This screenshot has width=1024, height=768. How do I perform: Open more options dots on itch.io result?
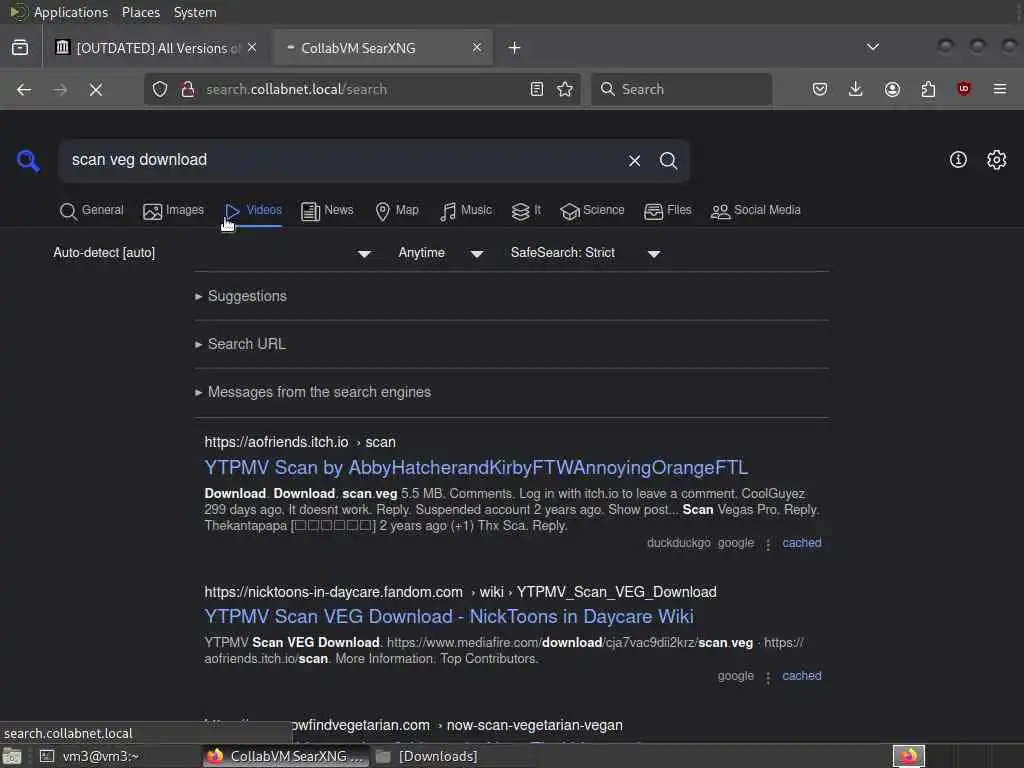pyautogui.click(x=768, y=544)
